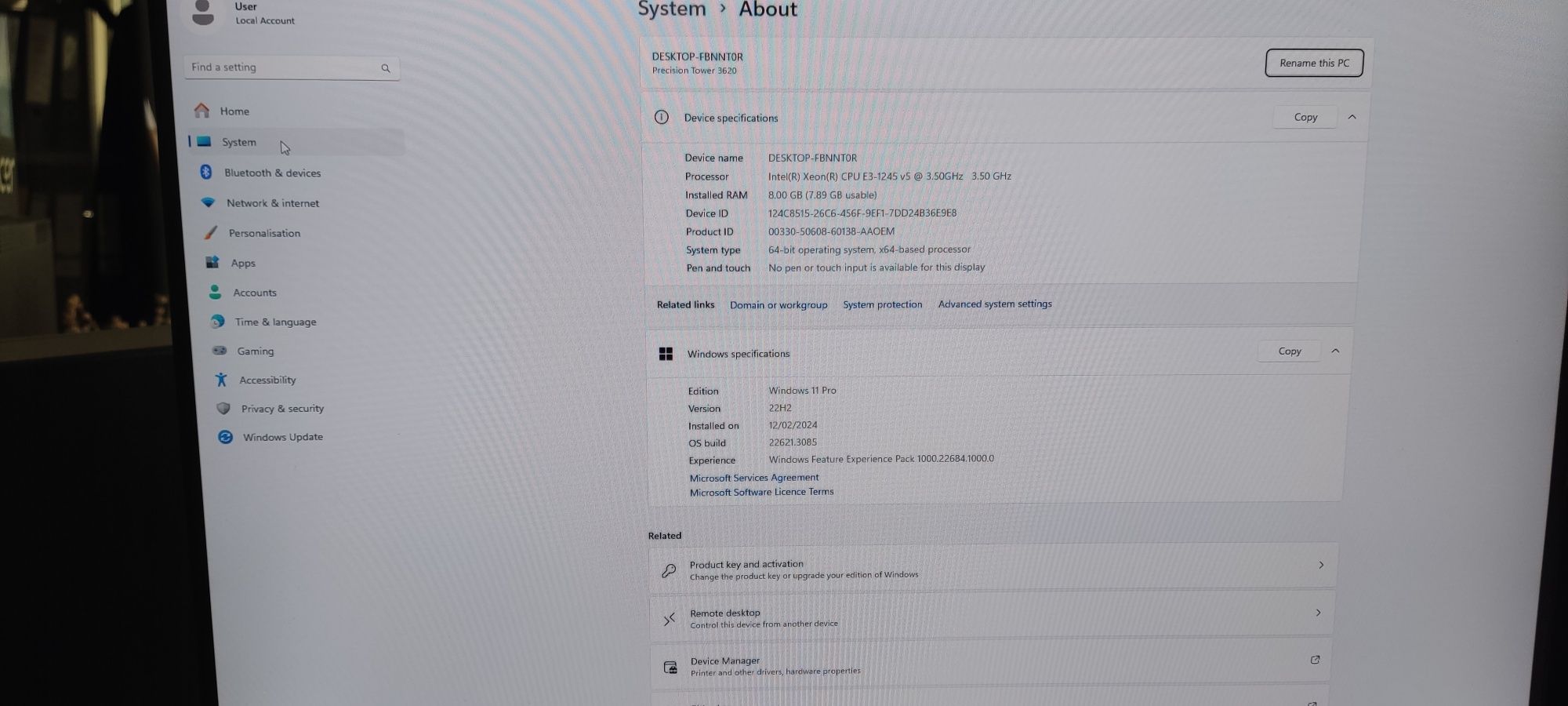Click the Home house icon in sidebar
This screenshot has width=1568, height=706.
pos(202,111)
